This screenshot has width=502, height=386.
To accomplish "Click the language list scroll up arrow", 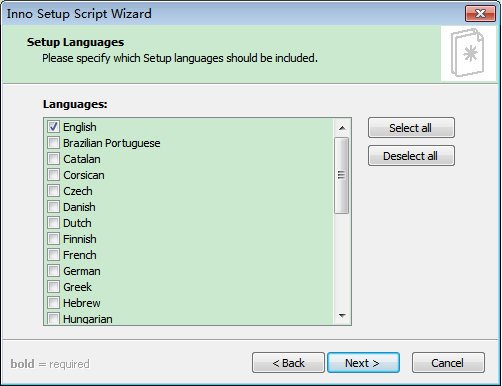I will [342, 128].
